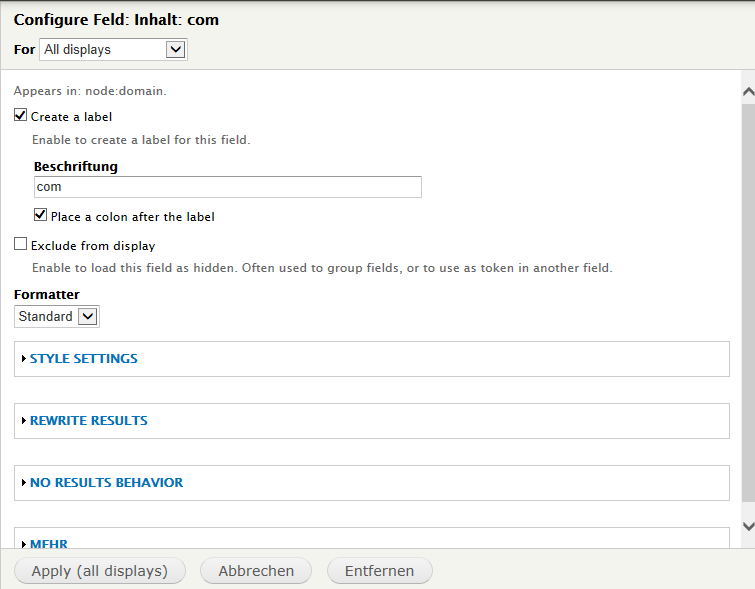Click the triangle icon beside STYLE SETTINGS

[23, 359]
